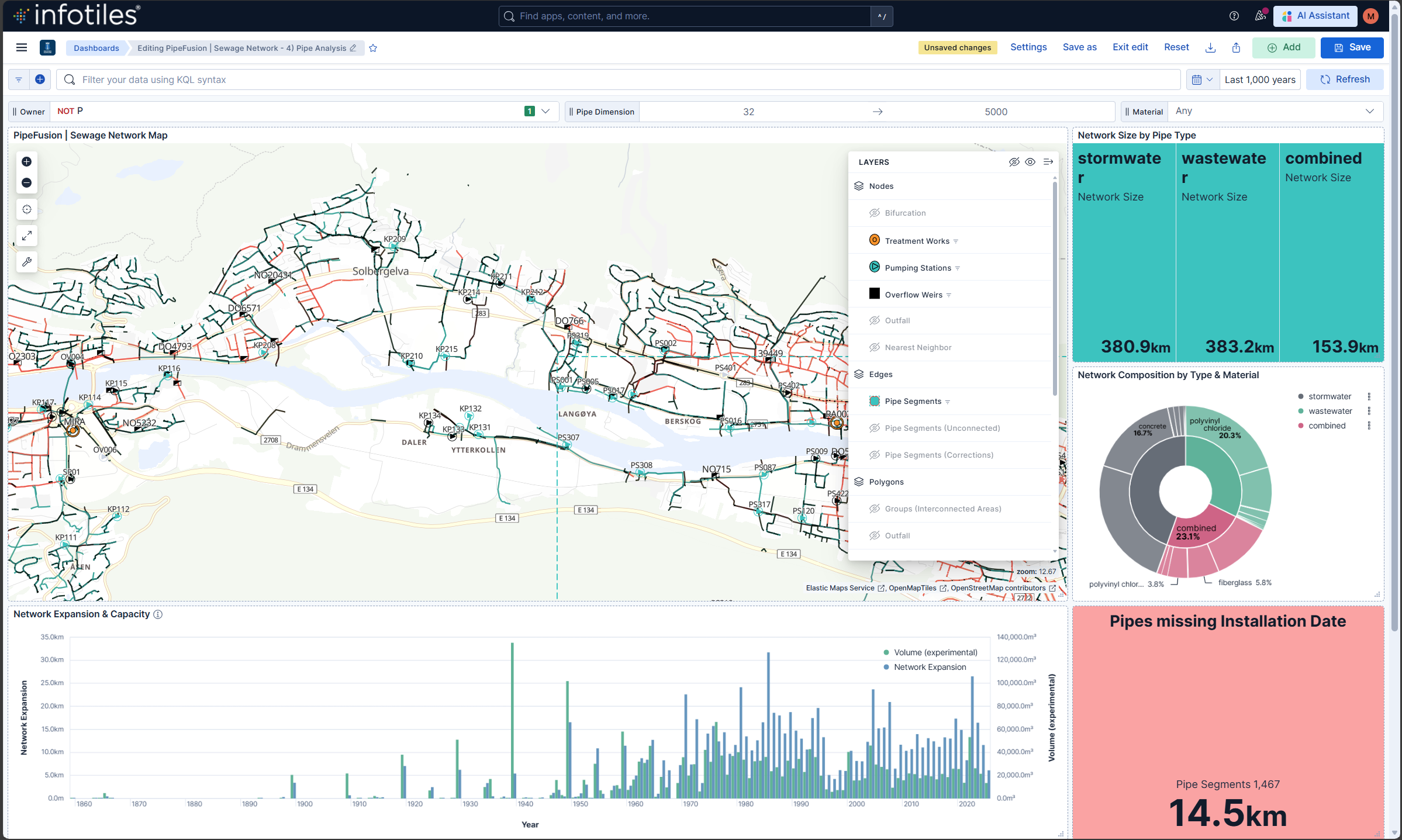Expand the map to fullscreen
Screen dimensions: 1402x840
(26, 236)
